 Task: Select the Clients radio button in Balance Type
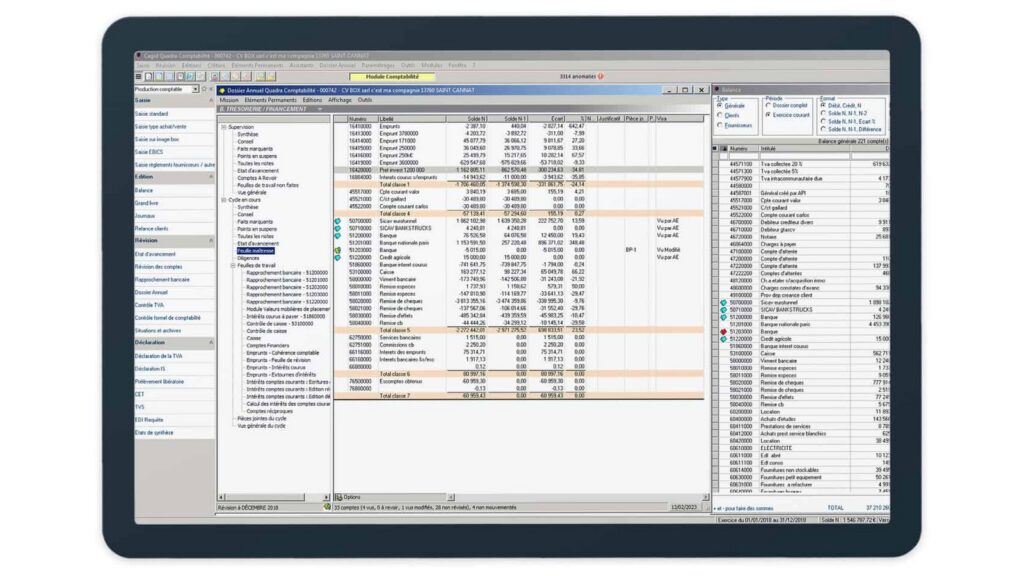720,116
